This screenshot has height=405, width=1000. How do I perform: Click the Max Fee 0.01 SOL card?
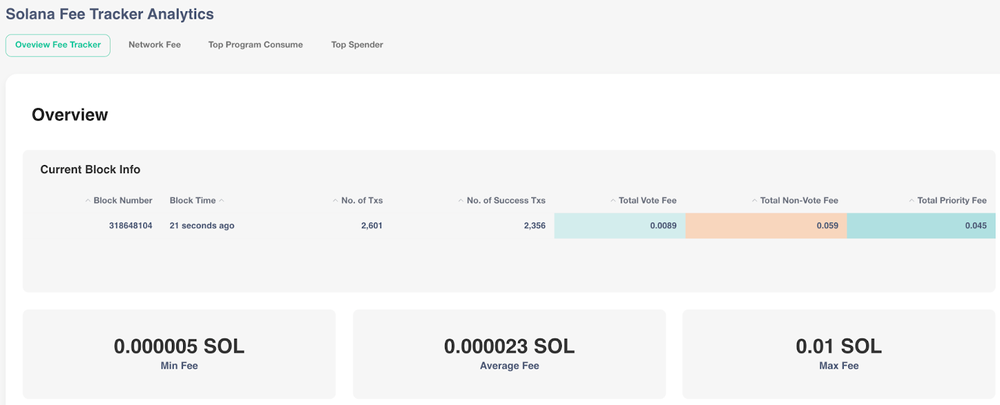(838, 354)
